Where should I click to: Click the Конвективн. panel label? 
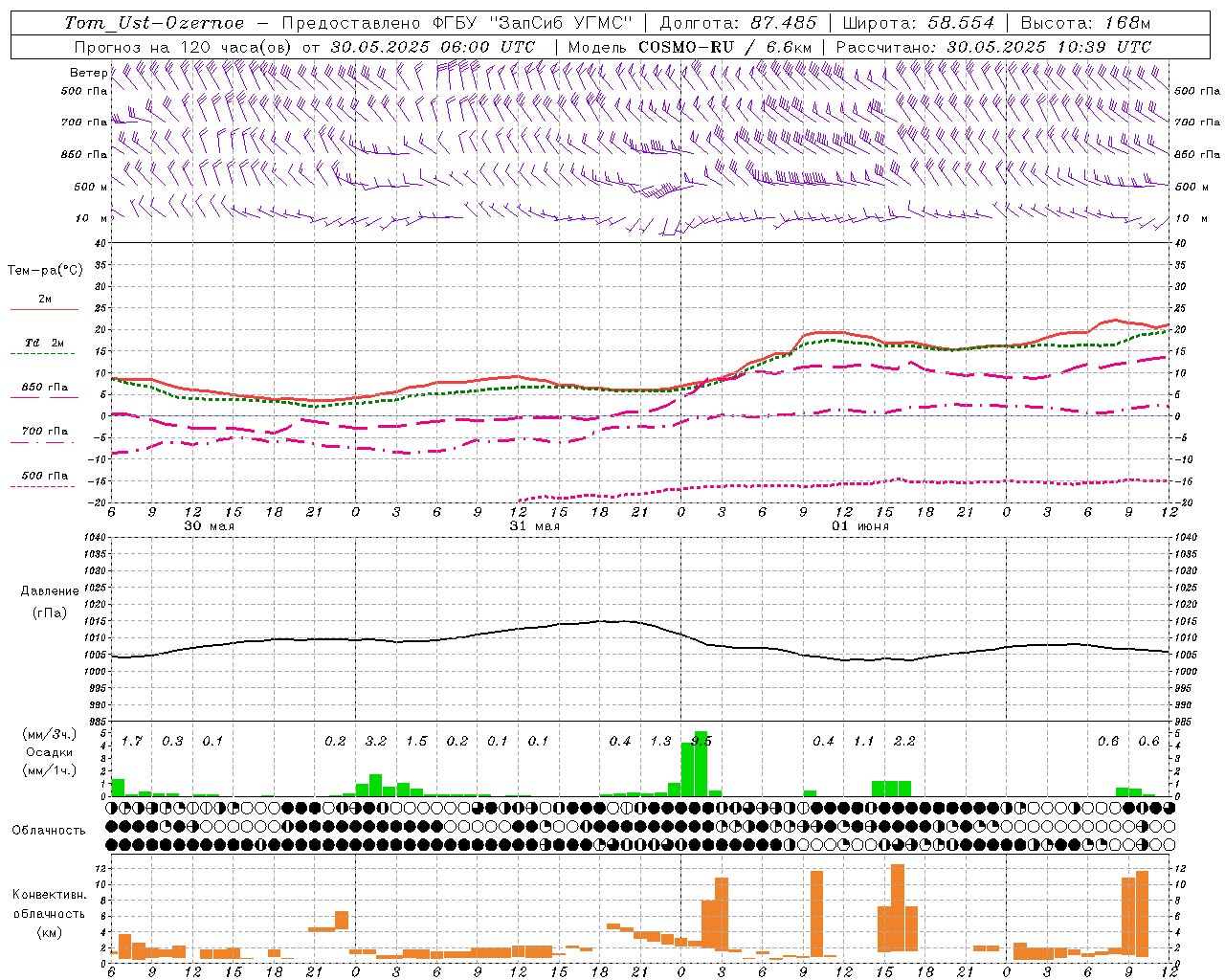click(50, 895)
